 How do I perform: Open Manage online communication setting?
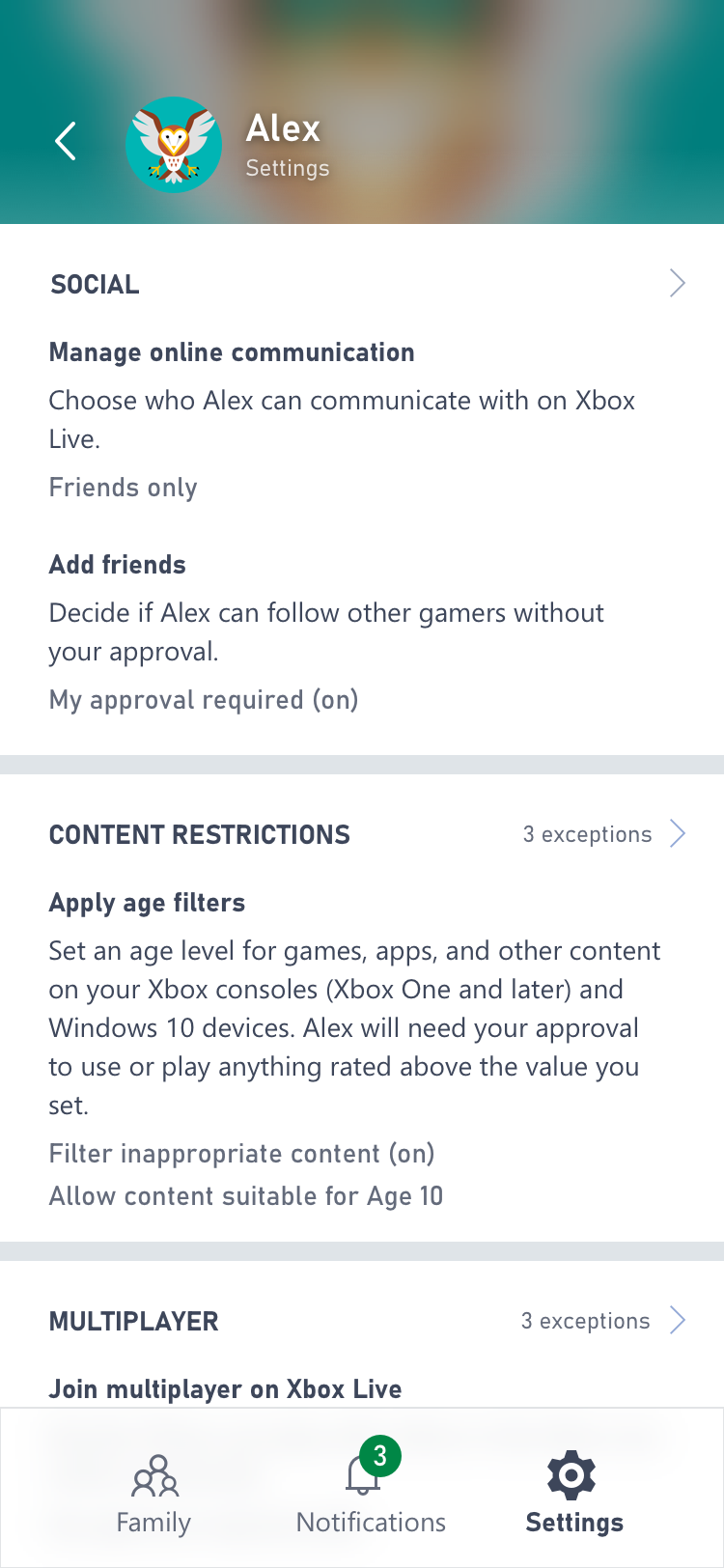[232, 352]
